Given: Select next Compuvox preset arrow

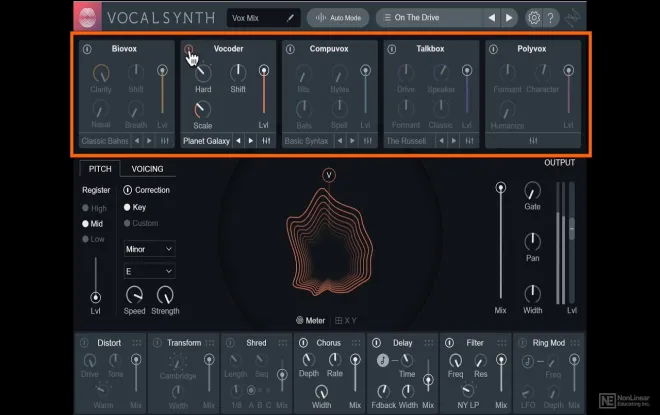Looking at the screenshot, I should (x=352, y=141).
